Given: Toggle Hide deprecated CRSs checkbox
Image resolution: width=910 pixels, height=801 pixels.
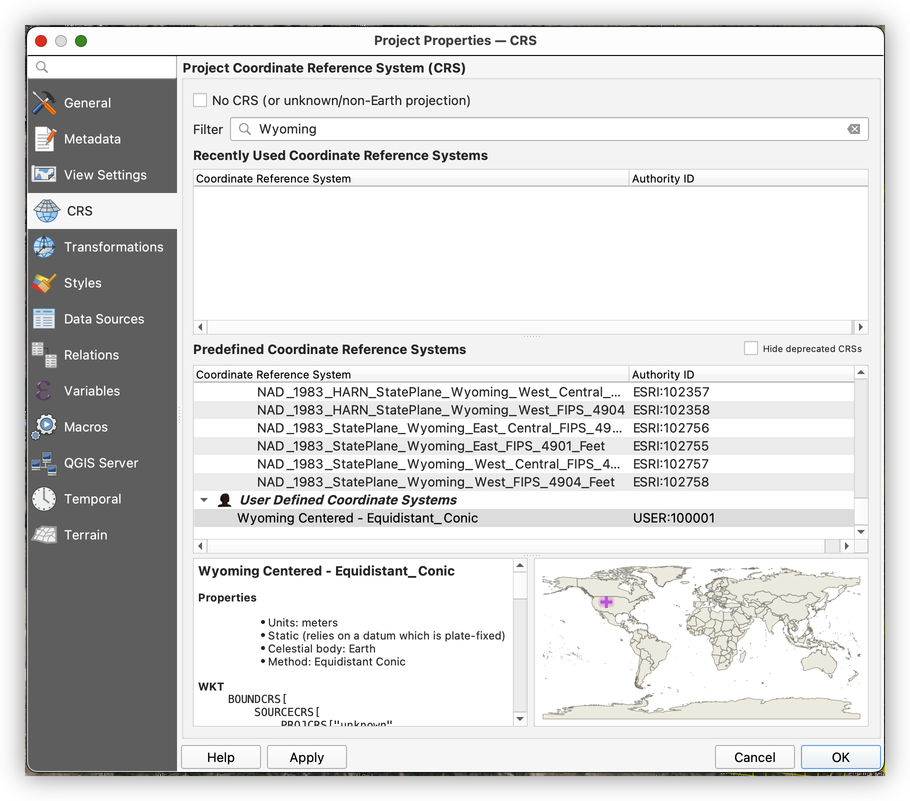Looking at the screenshot, I should (751, 348).
